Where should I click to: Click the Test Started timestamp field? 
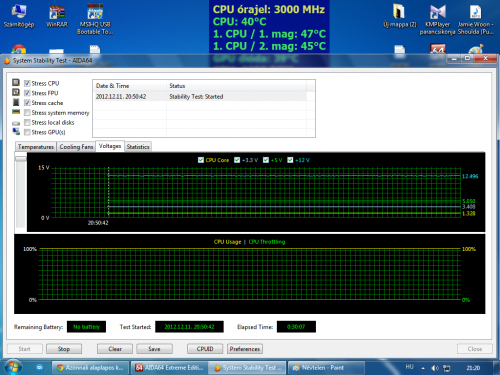[189, 327]
